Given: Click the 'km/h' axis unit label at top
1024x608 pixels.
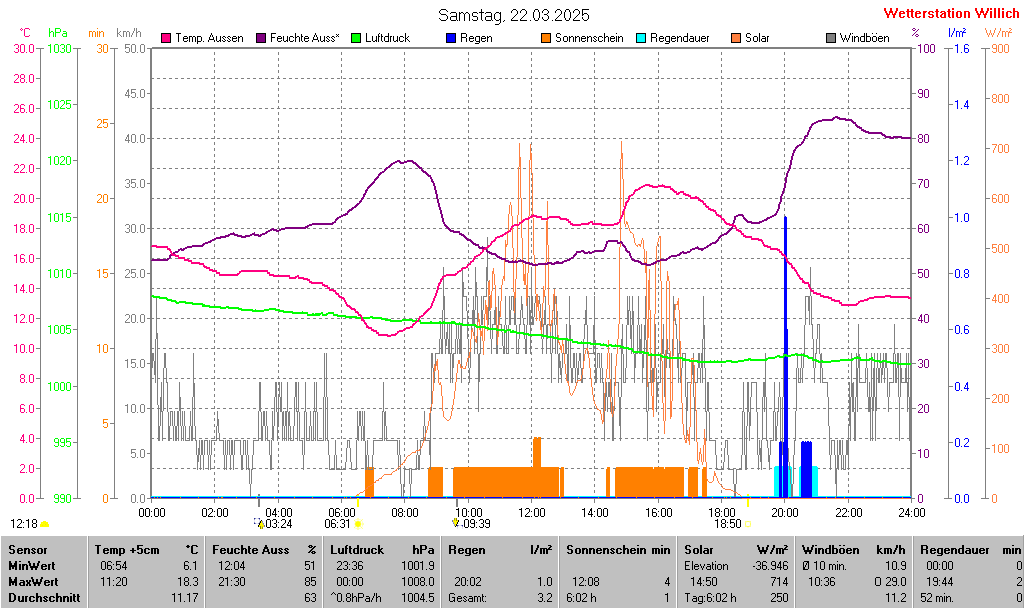Looking at the screenshot, I should (x=129, y=33).
